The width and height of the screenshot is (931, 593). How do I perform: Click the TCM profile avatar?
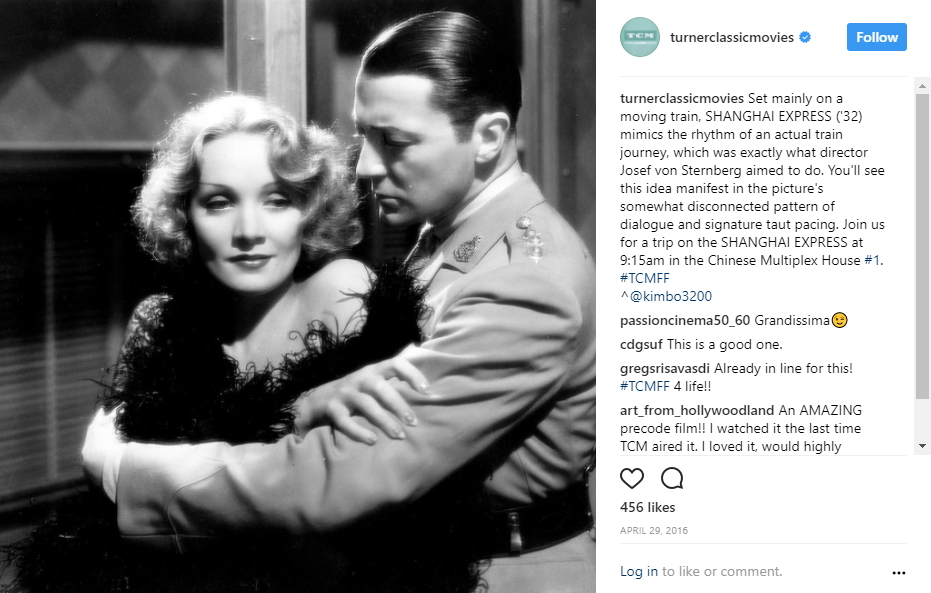(640, 37)
